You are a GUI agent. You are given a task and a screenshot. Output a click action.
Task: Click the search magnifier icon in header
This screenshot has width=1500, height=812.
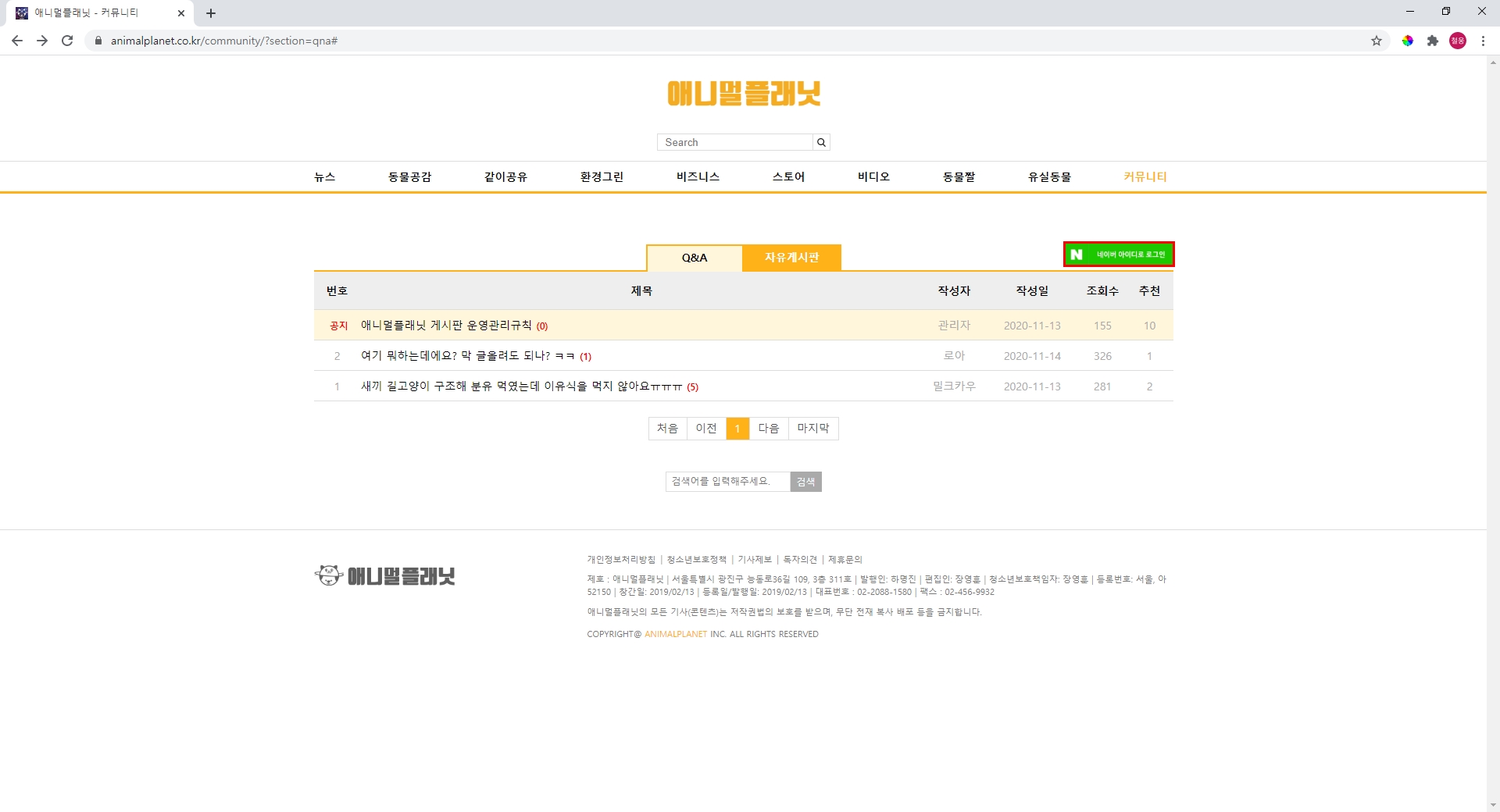tap(821, 142)
